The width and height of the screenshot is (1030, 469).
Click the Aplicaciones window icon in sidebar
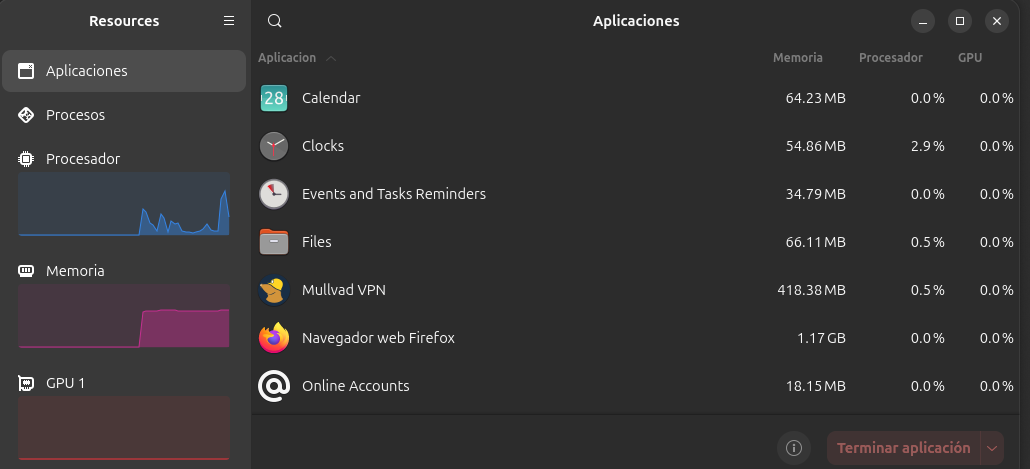(26, 71)
